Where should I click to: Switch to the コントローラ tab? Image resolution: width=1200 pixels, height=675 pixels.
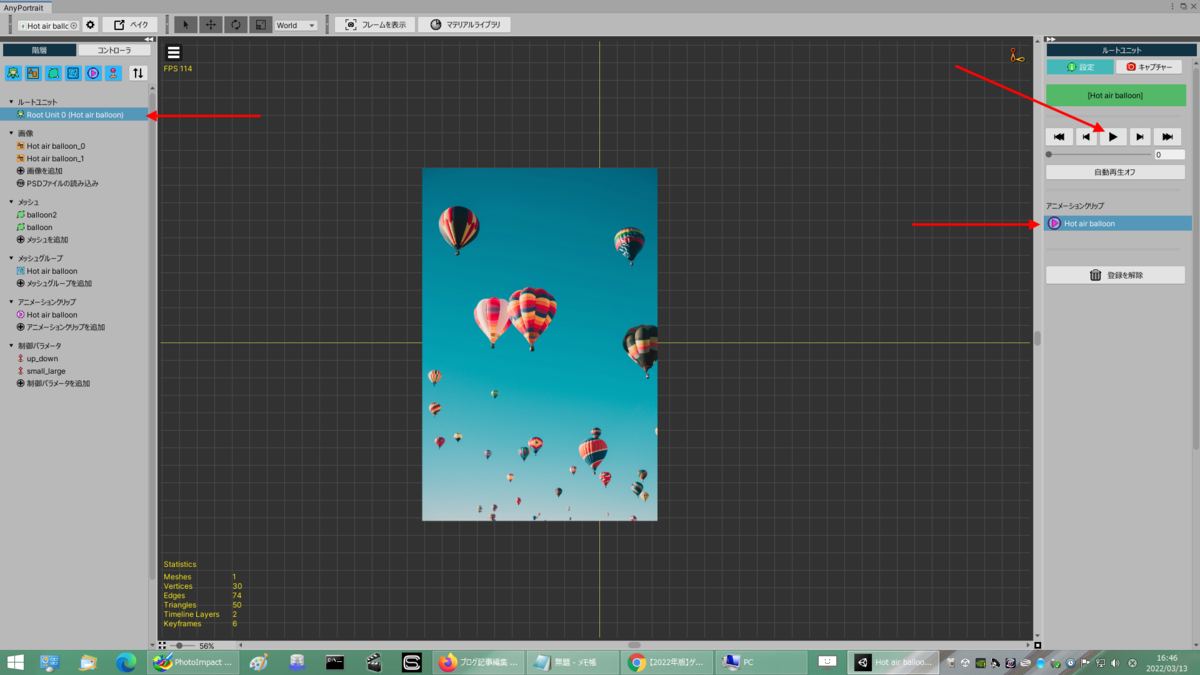click(114, 50)
